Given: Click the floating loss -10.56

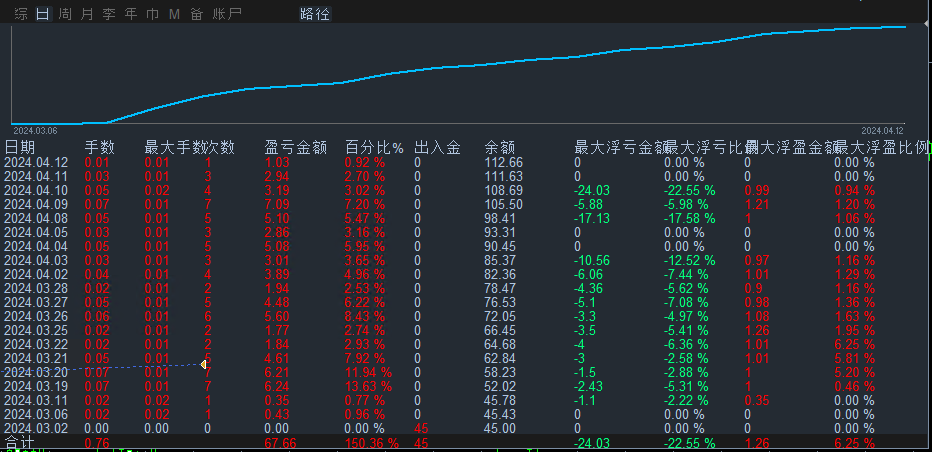Looking at the screenshot, I should pos(591,260).
